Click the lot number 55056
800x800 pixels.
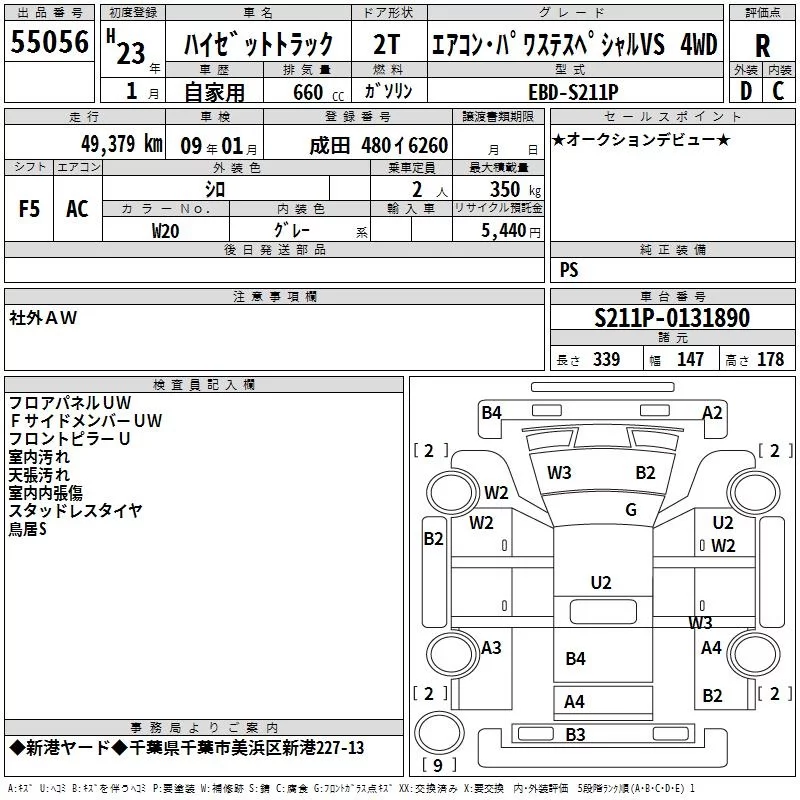(49, 42)
